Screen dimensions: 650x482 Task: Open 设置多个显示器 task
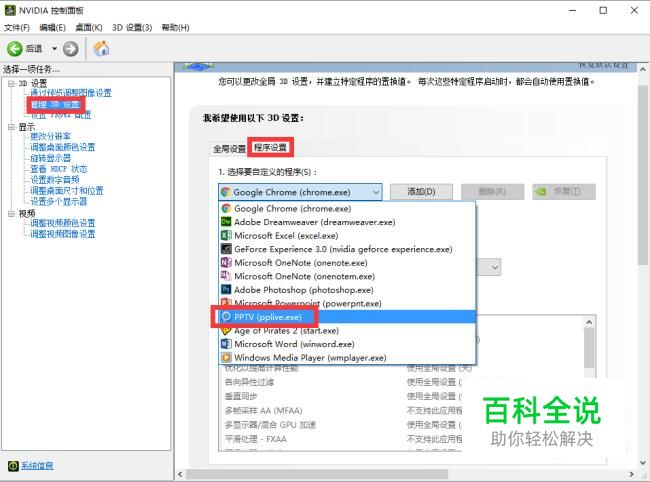click(58, 201)
